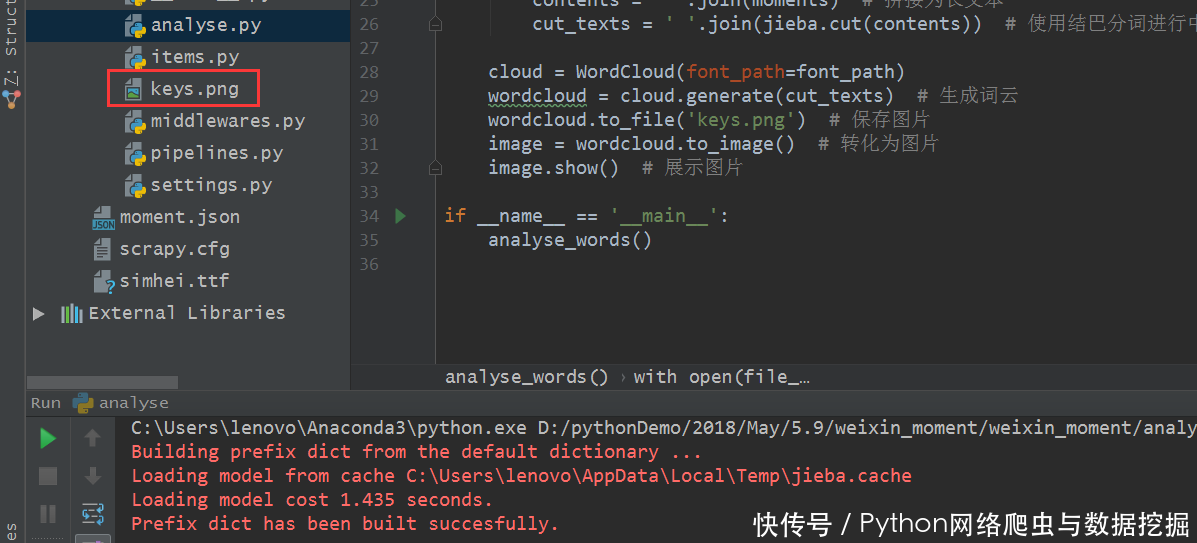Select simhei.ttf in project tree
The height and width of the screenshot is (543, 1197).
[174, 282]
